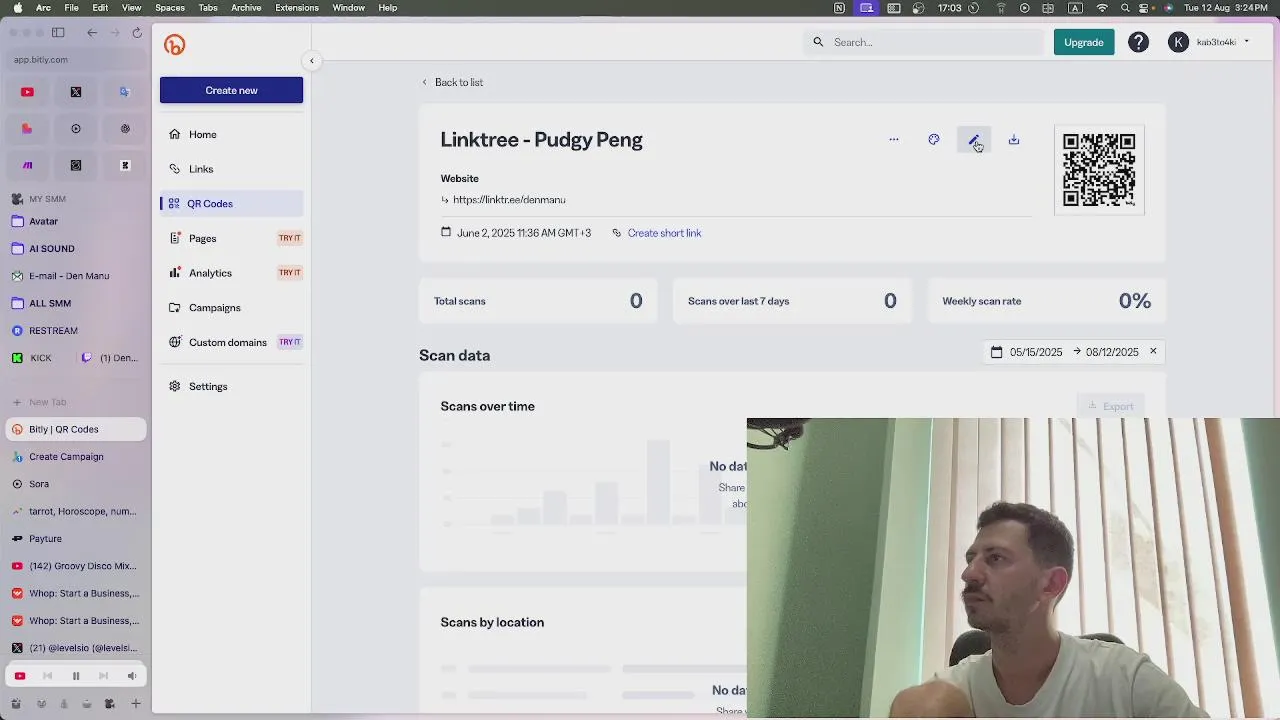
Task: Switch to the @levelsio X tab
Action: [76, 648]
